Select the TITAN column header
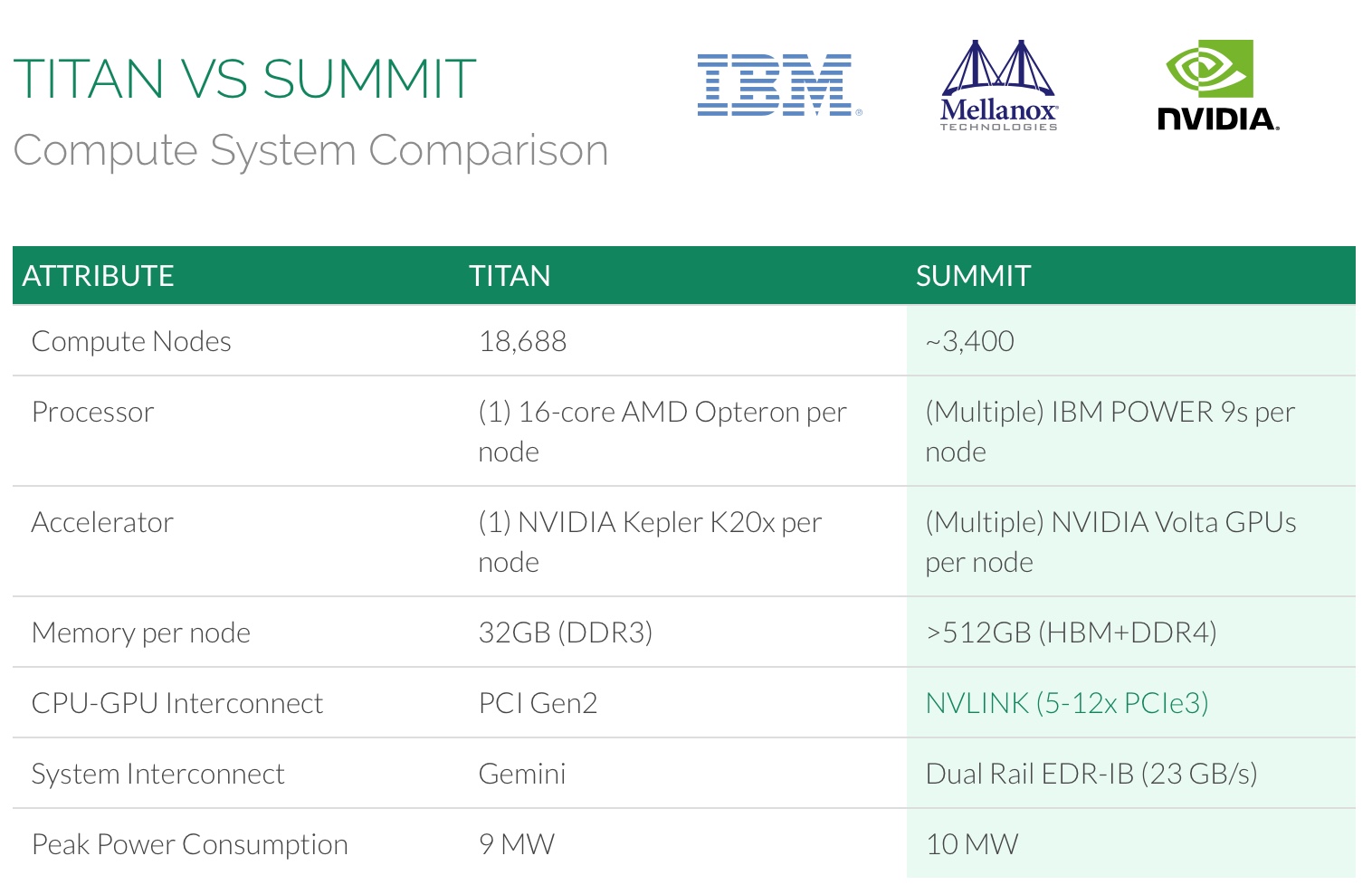The height and width of the screenshot is (894, 1372). point(510,276)
